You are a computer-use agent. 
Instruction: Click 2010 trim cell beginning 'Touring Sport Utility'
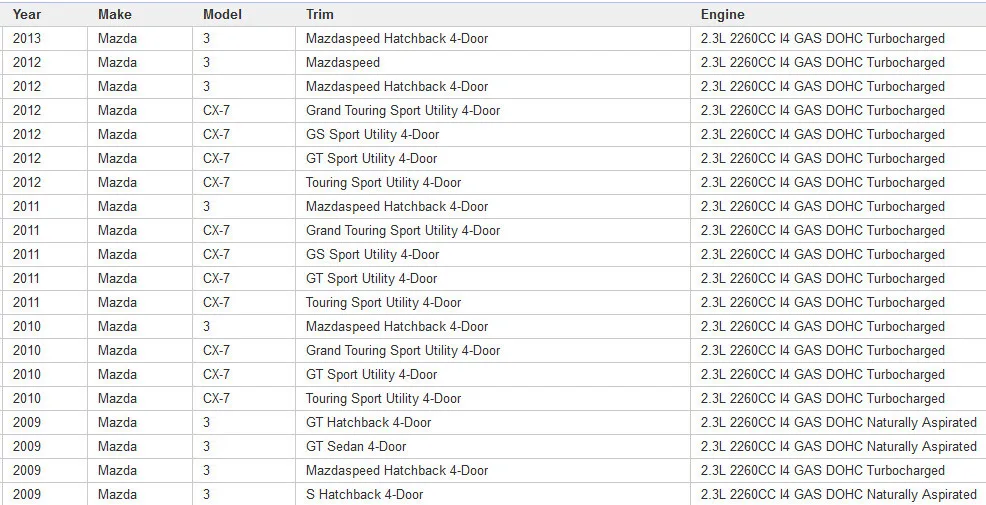tap(493, 398)
